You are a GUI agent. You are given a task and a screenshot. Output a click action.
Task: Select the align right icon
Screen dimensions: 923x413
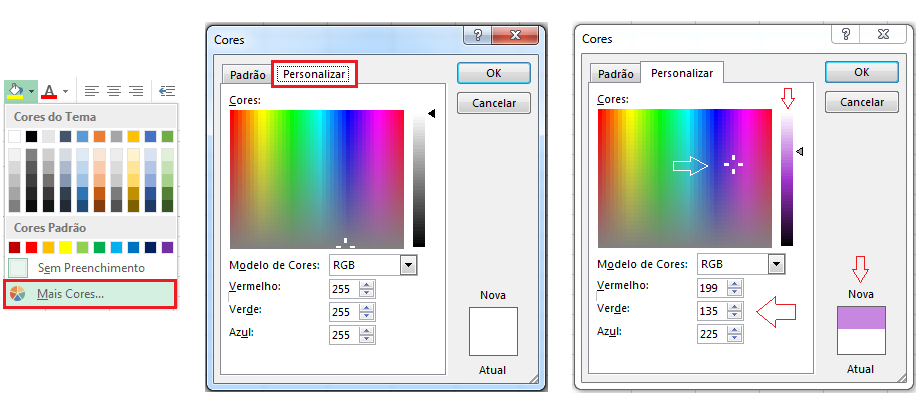click(136, 91)
